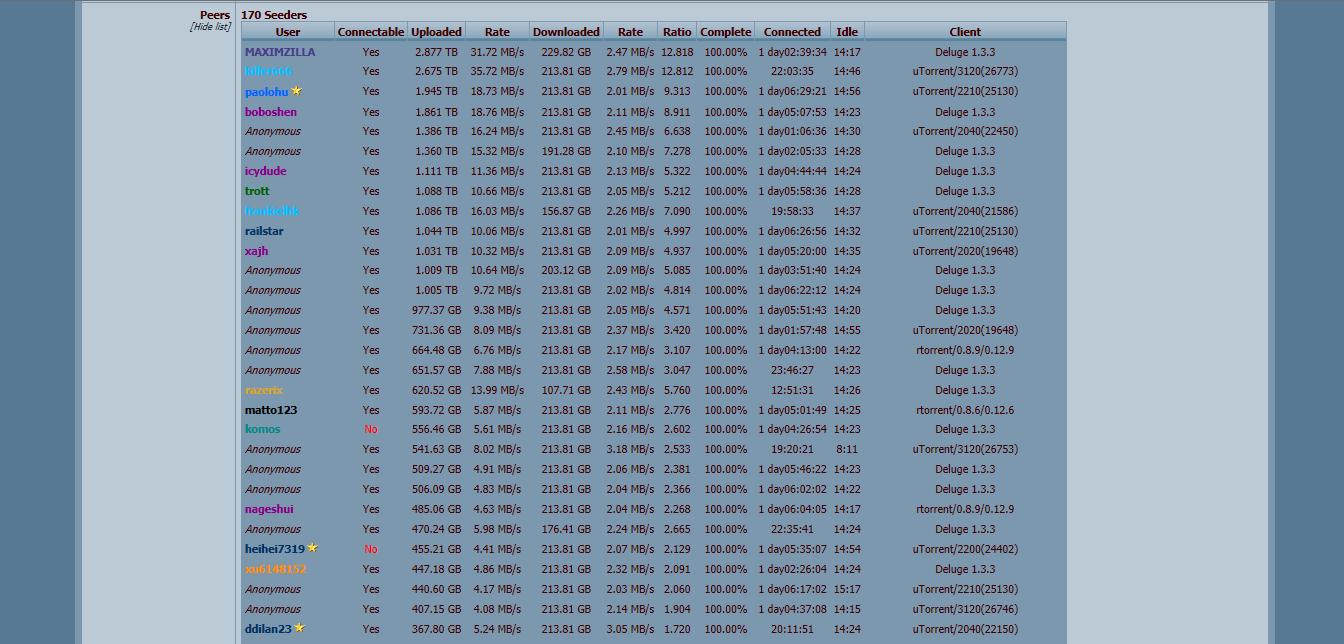The width and height of the screenshot is (1344, 644).
Task: Click client uTorrent/2040(22450)
Action: pos(965,131)
